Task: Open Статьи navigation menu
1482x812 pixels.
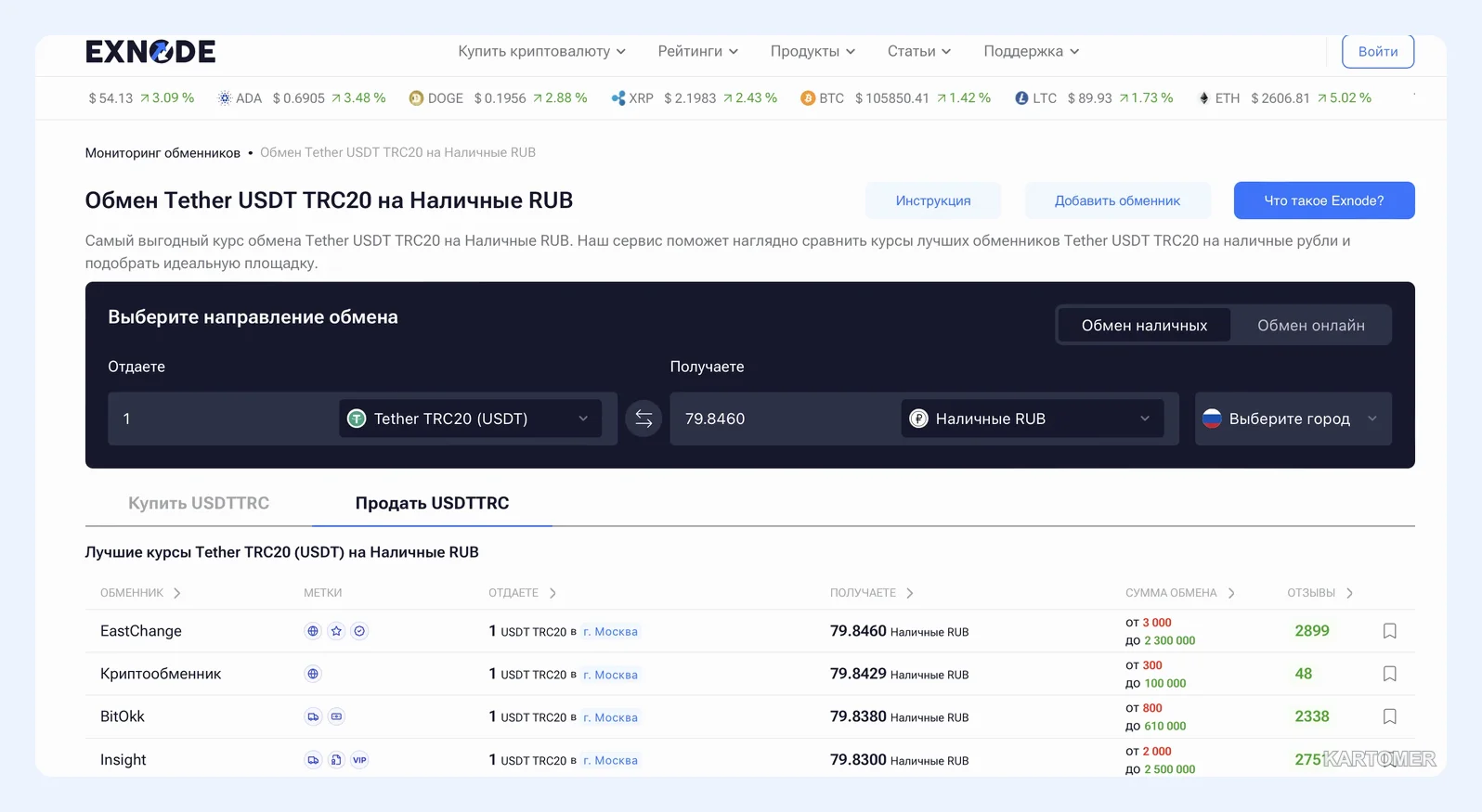Action: point(919,51)
